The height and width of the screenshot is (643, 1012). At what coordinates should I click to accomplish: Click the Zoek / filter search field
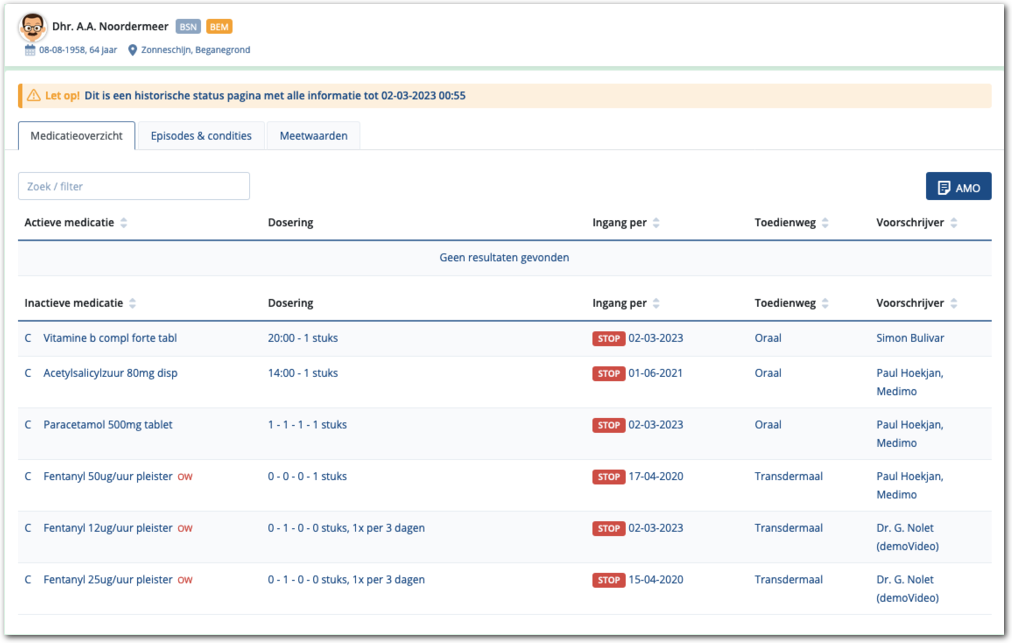point(134,186)
